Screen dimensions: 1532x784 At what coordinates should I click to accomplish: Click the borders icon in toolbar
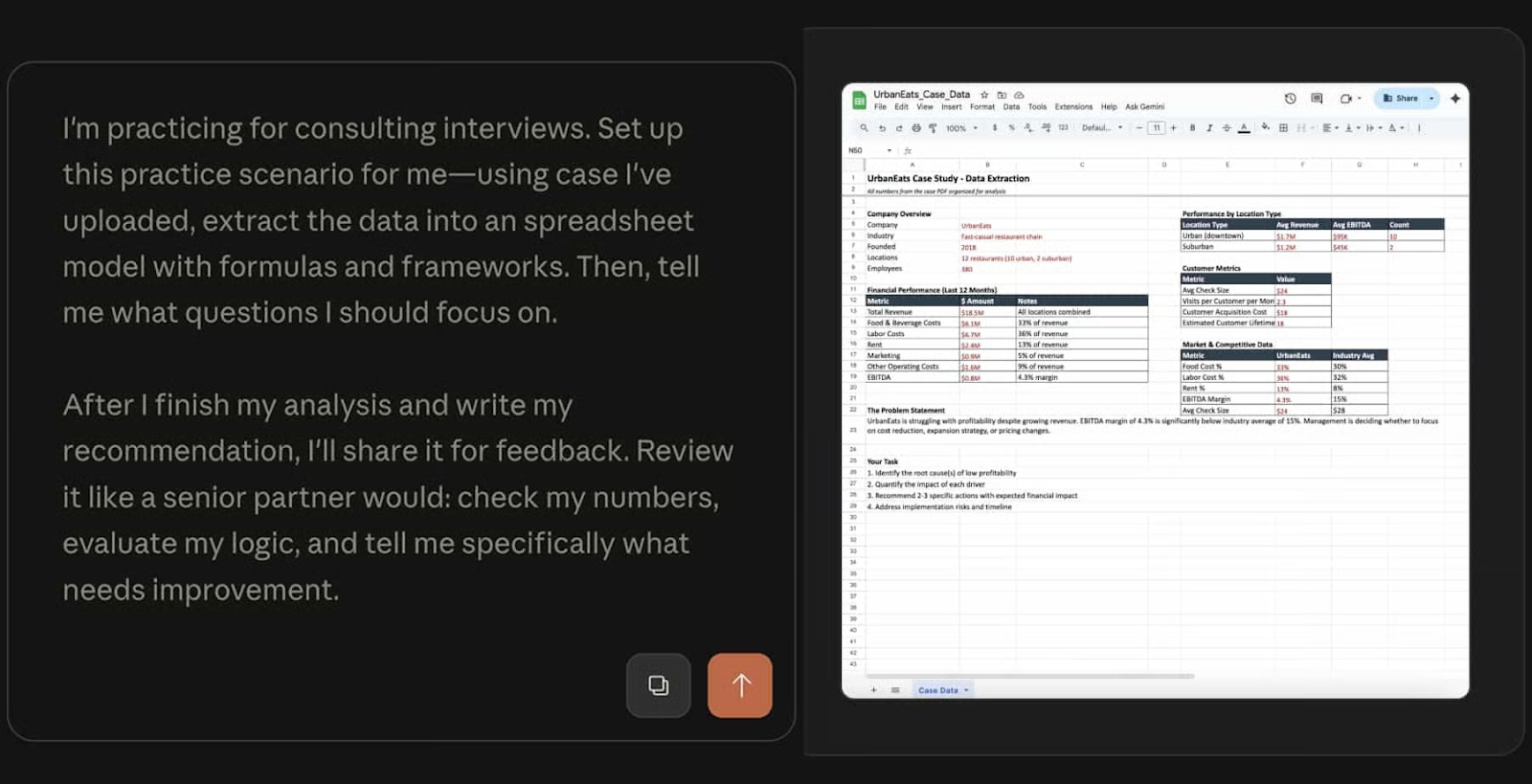click(x=1283, y=128)
